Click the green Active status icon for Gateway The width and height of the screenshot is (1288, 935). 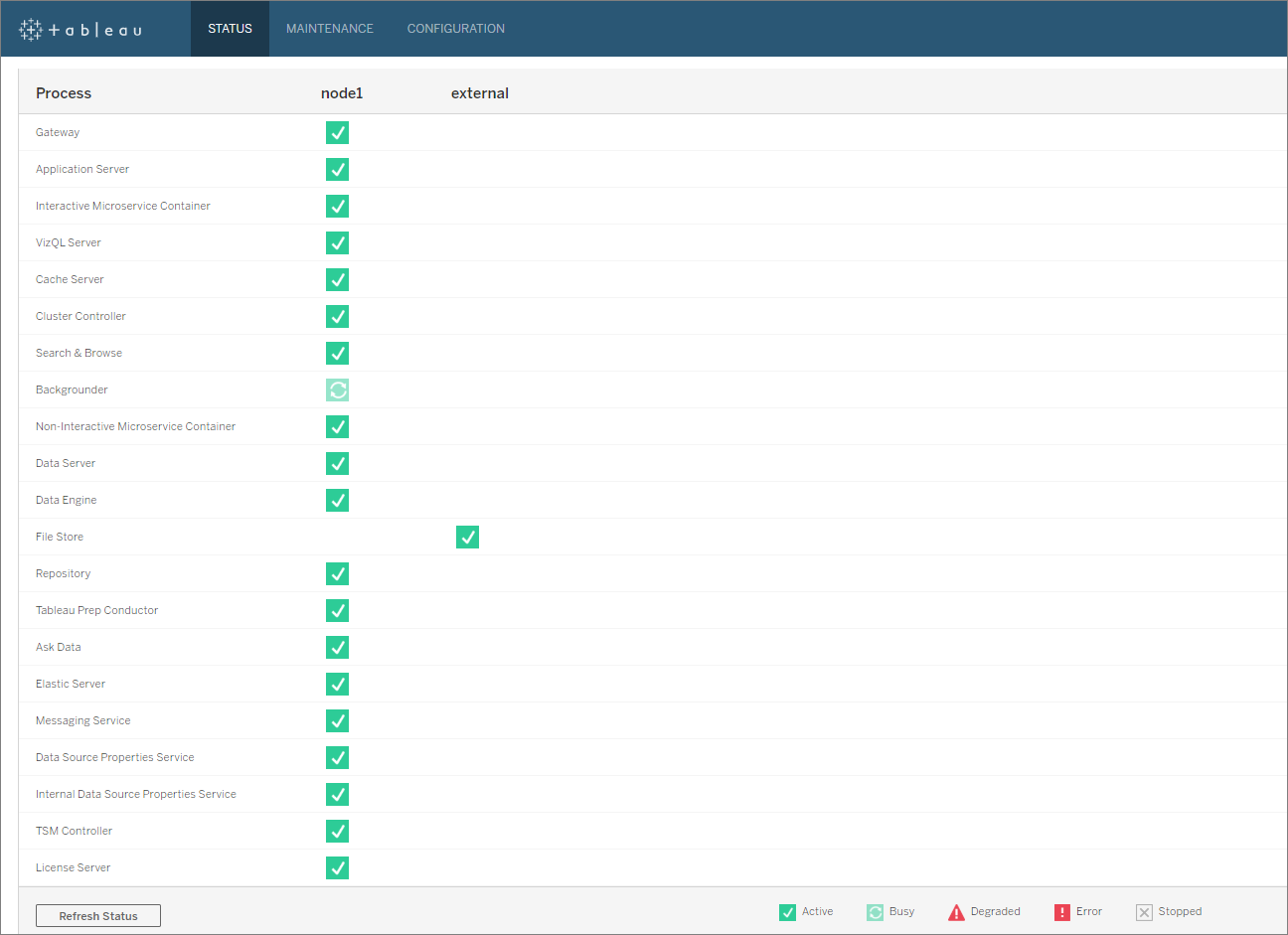coord(337,132)
